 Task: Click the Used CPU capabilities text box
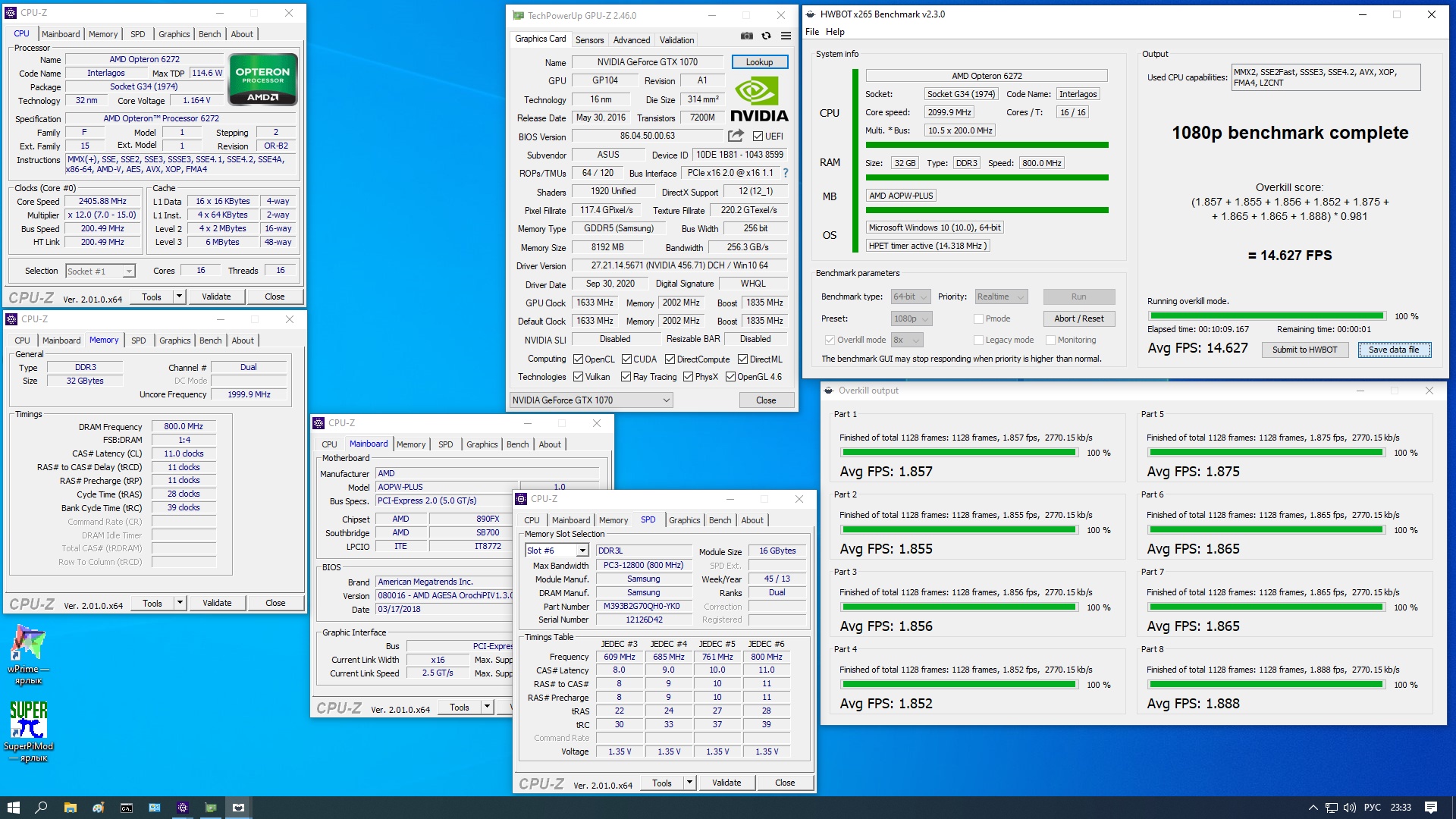coord(1326,77)
